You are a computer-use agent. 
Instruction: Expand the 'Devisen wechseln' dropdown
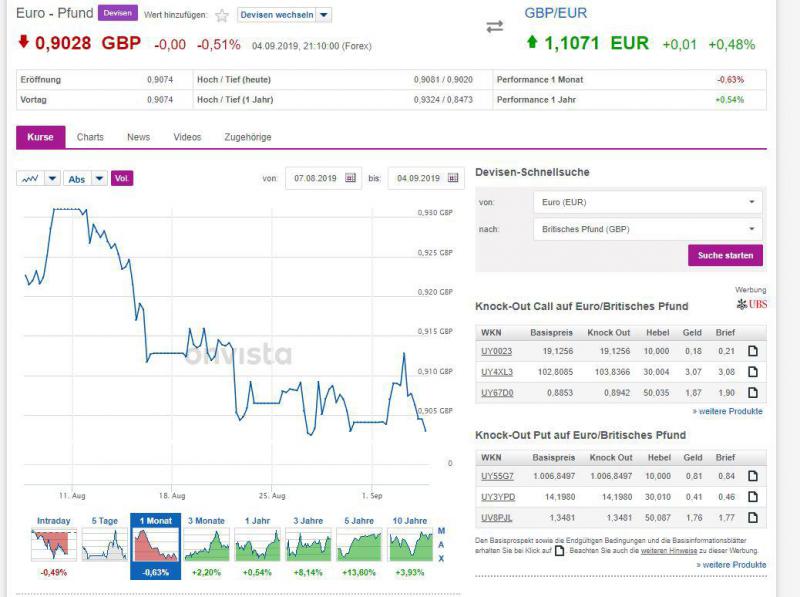324,16
